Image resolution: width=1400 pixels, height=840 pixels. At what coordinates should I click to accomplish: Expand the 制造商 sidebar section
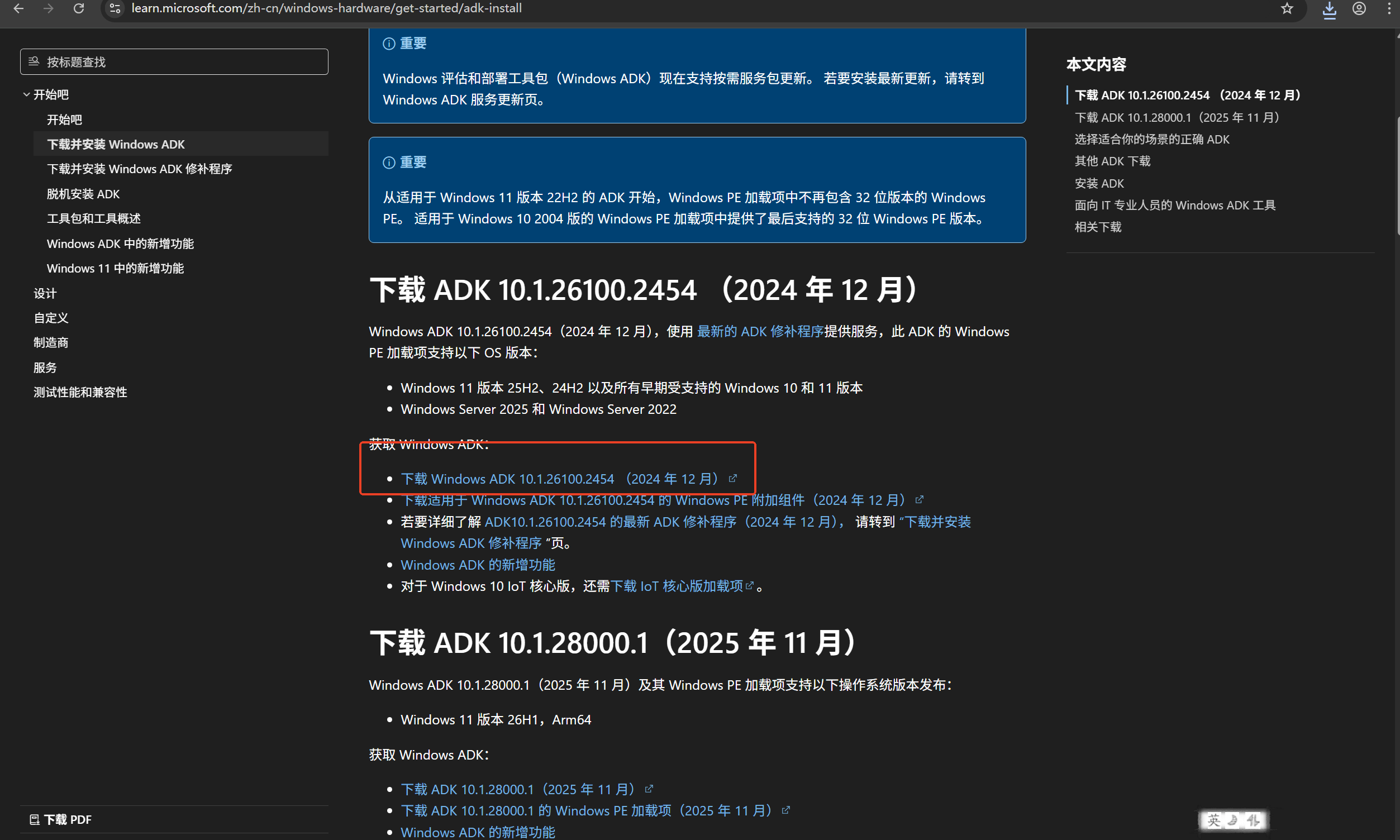point(50,342)
